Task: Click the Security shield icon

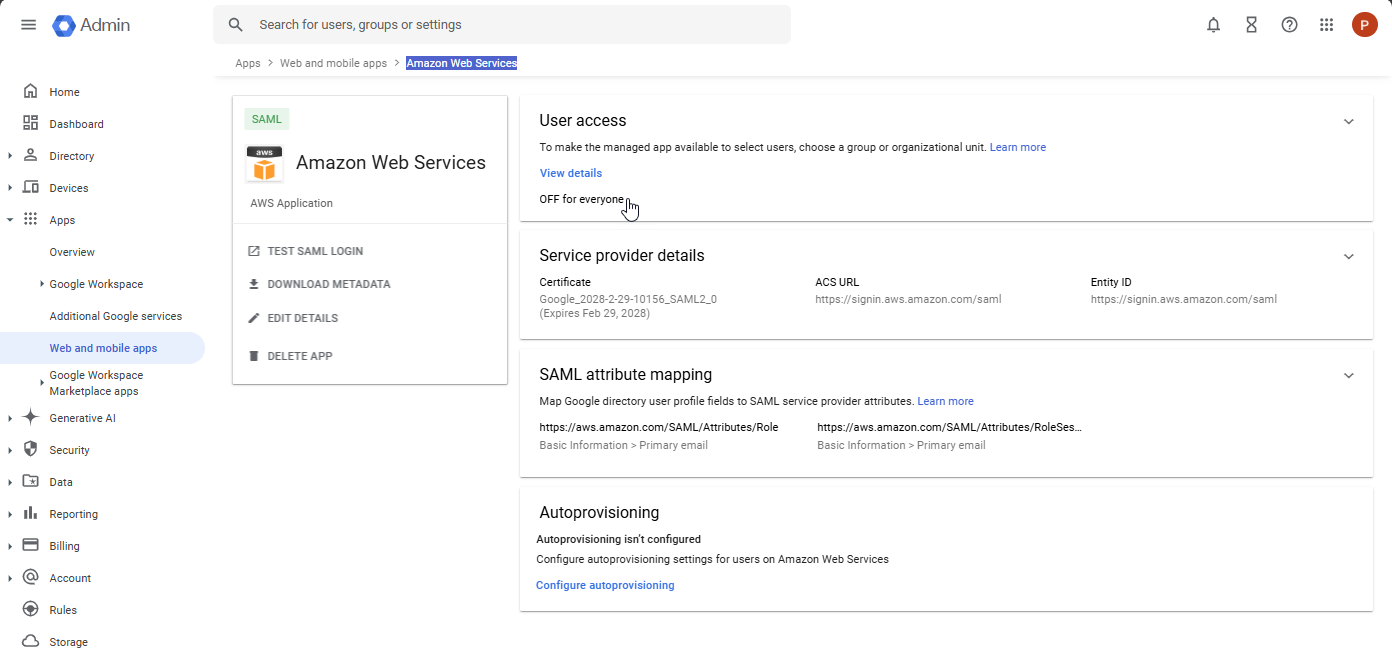Action: click(x=30, y=449)
